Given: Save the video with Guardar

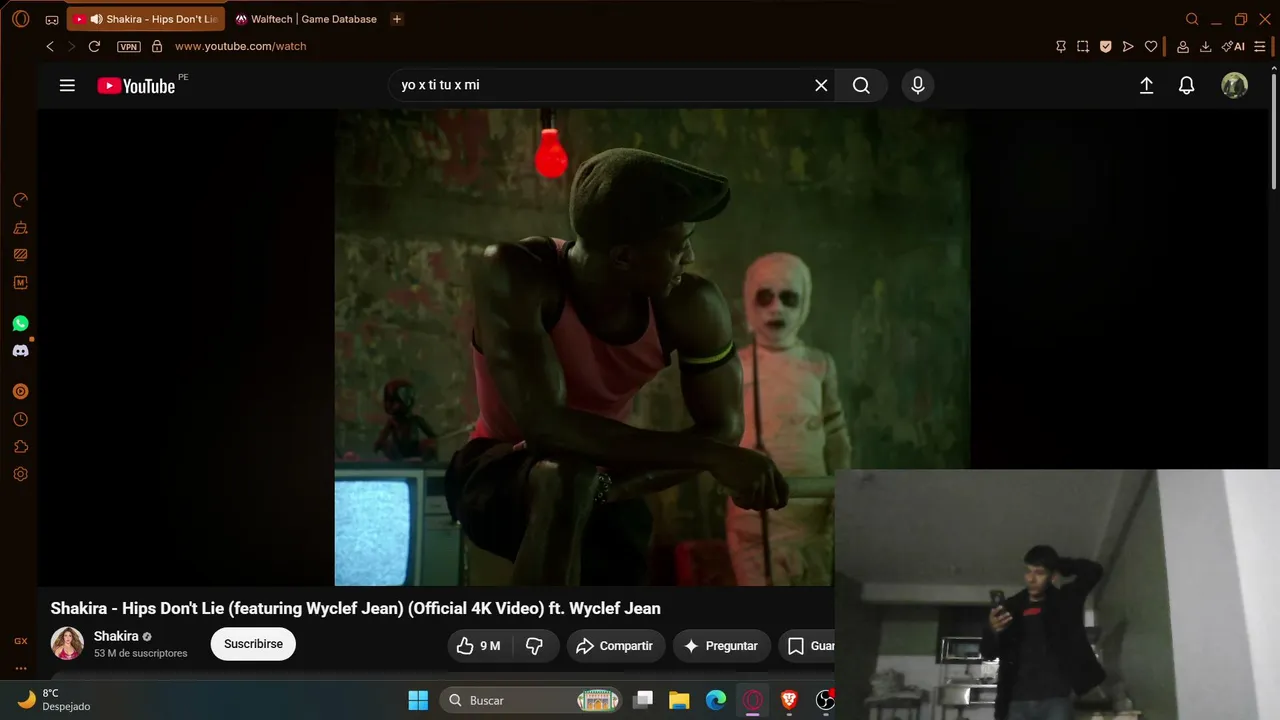Looking at the screenshot, I should point(808,646).
